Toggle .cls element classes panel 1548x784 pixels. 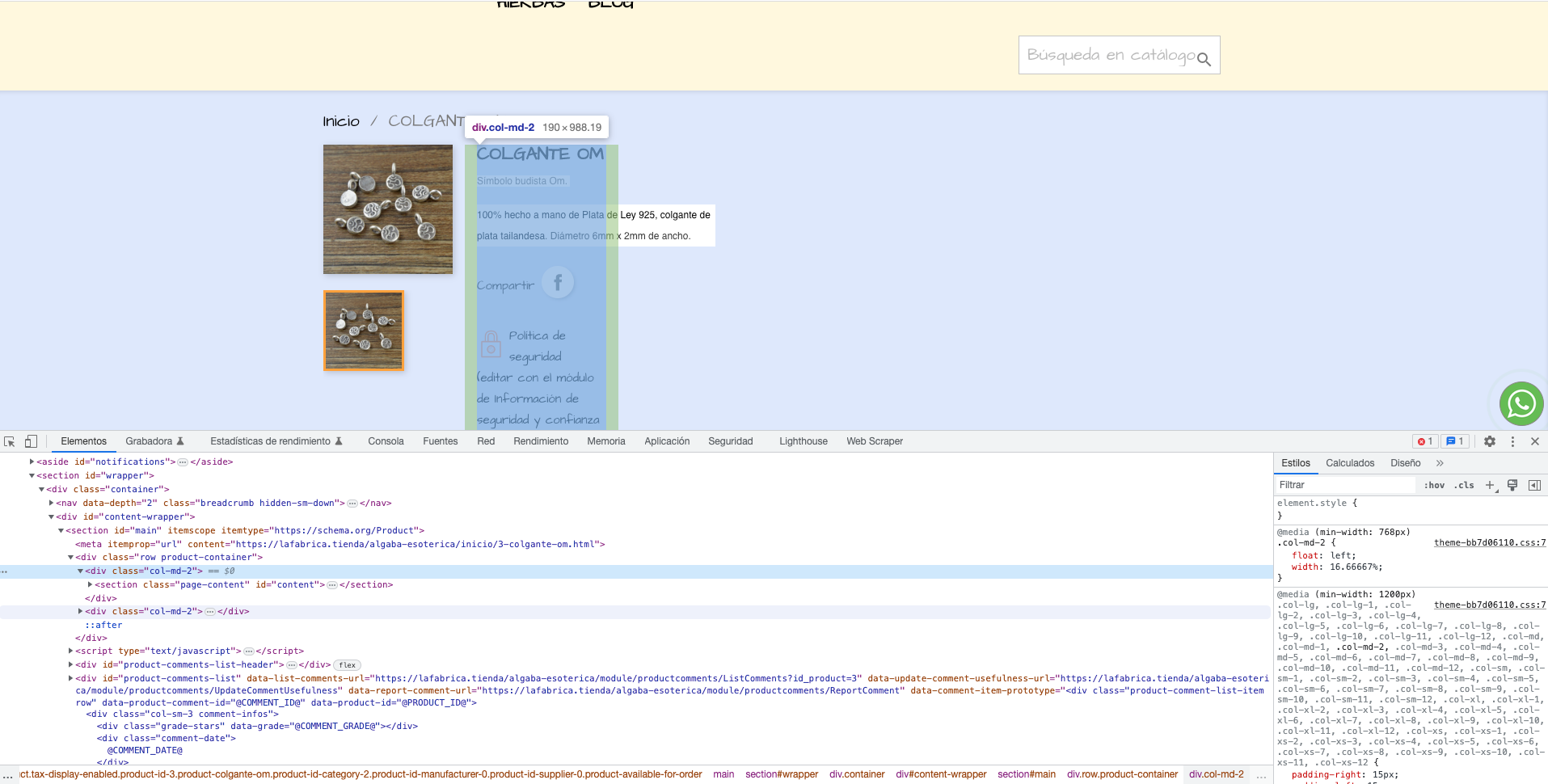tap(1464, 485)
